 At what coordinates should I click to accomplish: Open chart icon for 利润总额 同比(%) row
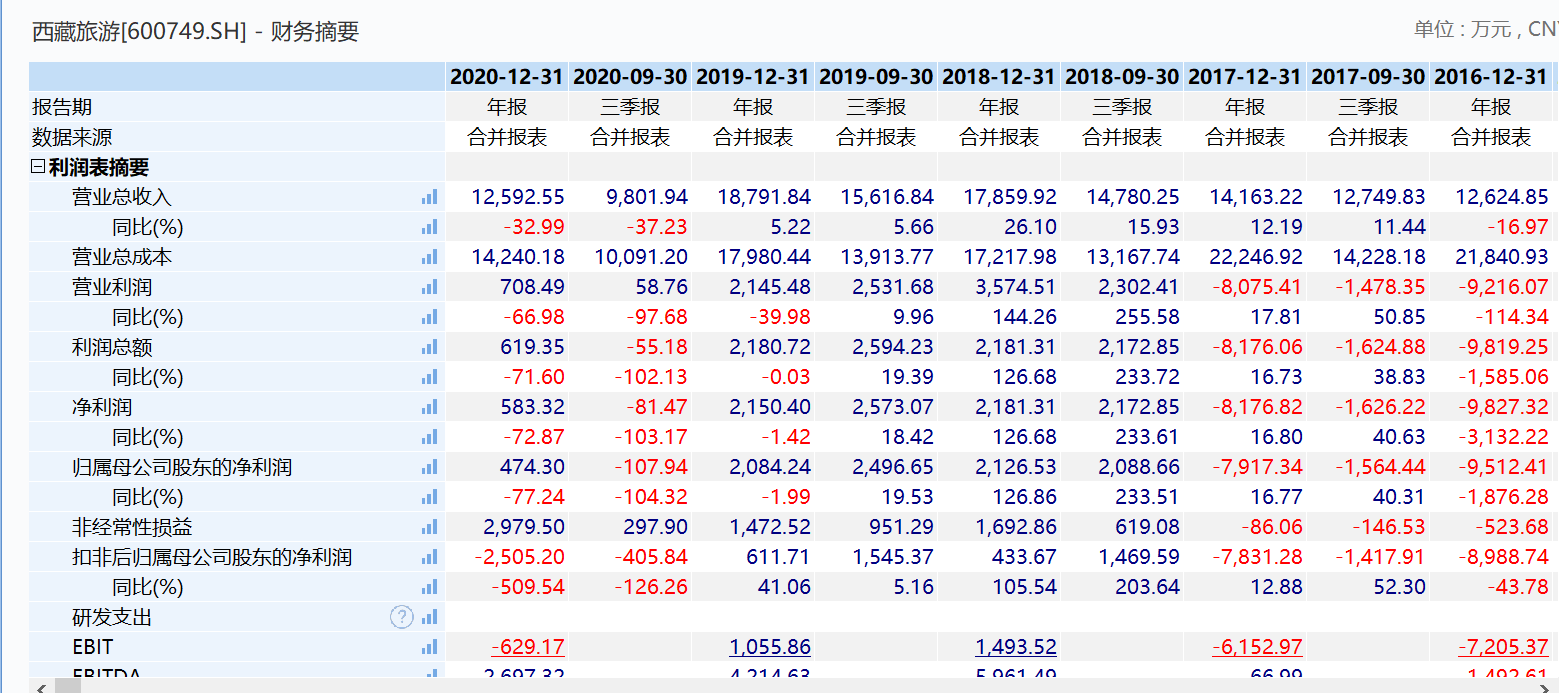pos(430,378)
